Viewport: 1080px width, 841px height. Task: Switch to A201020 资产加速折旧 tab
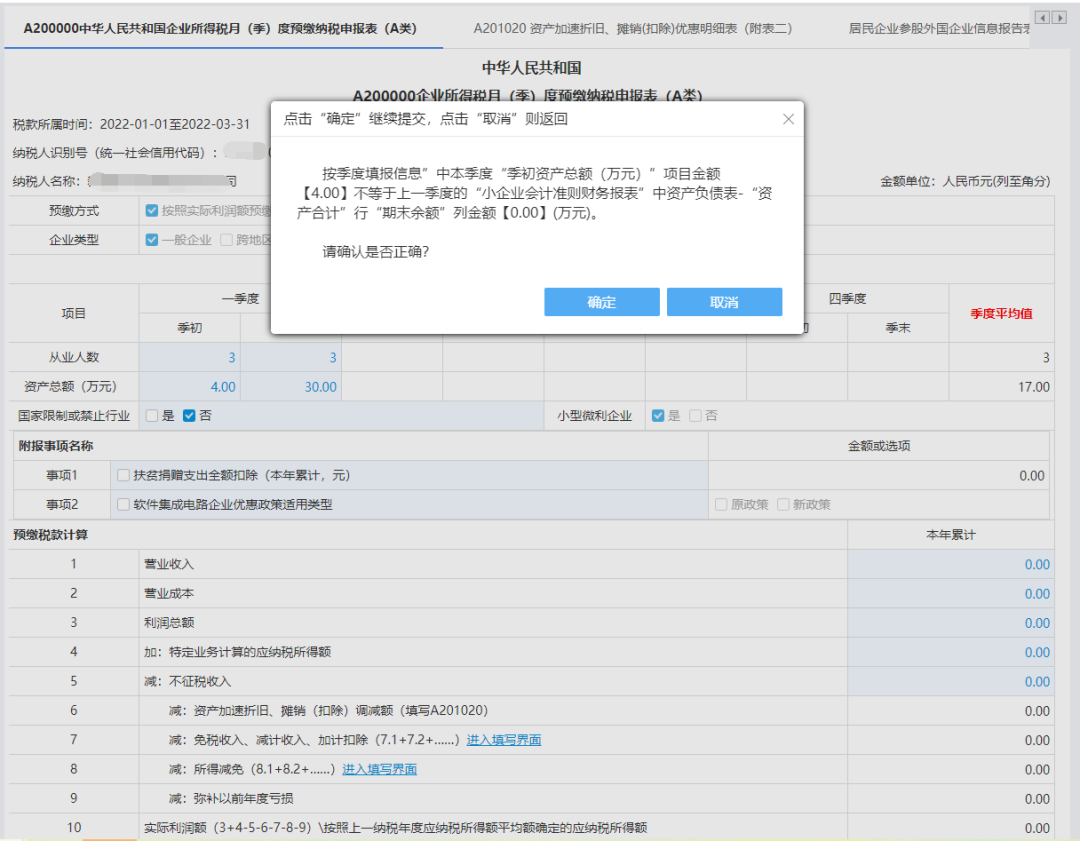[x=632, y=28]
